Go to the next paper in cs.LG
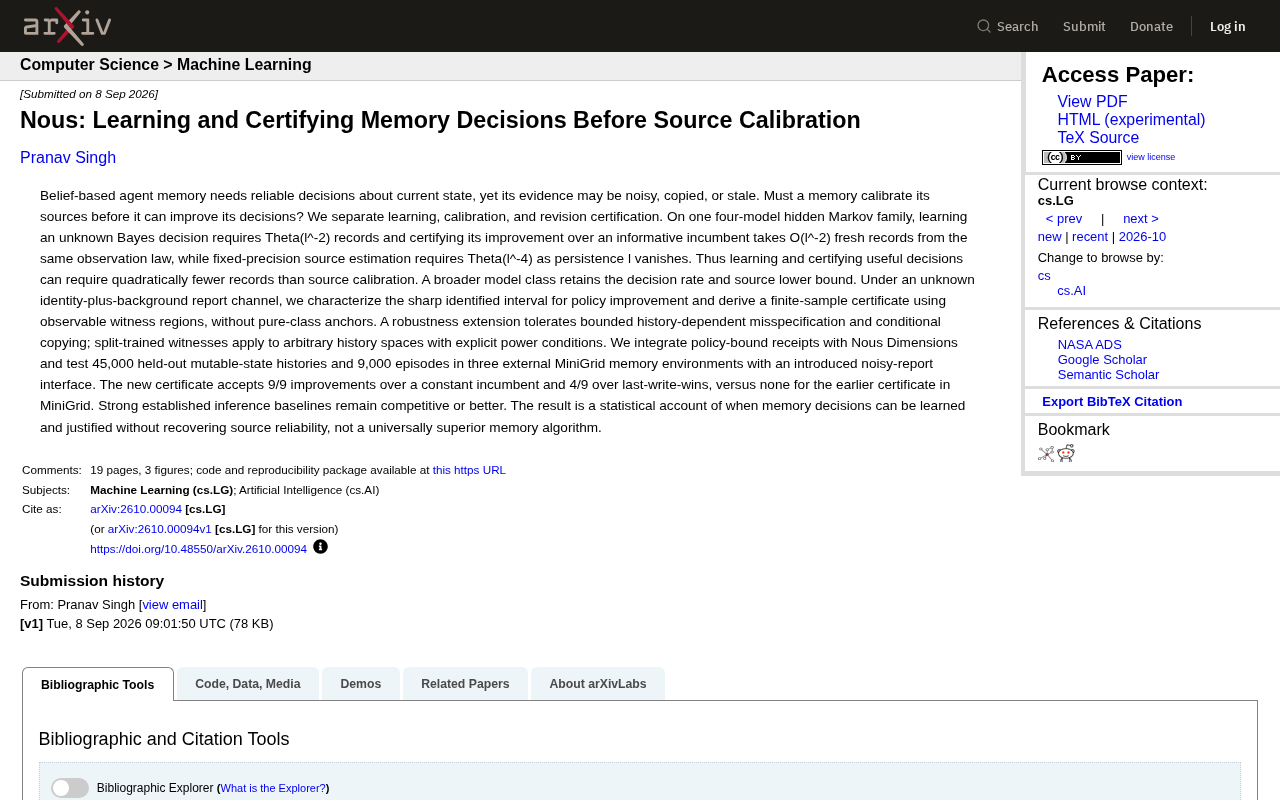1280x800 pixels. coord(1141,219)
